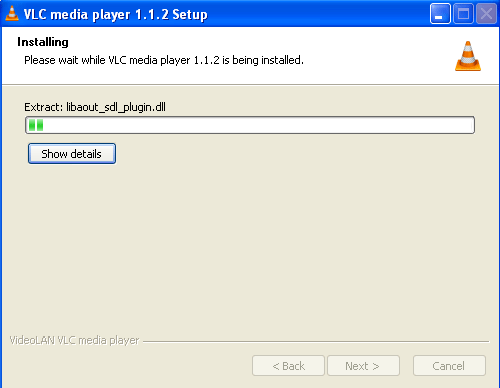
Task: Click the 'Installing' heading text
Action: point(43,42)
